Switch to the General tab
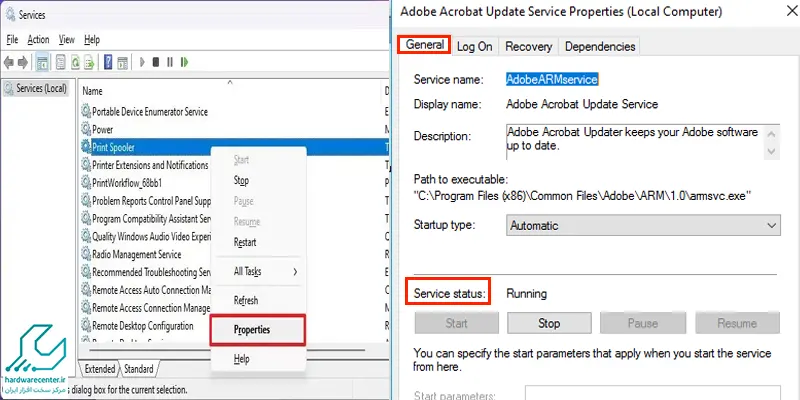 (424, 45)
